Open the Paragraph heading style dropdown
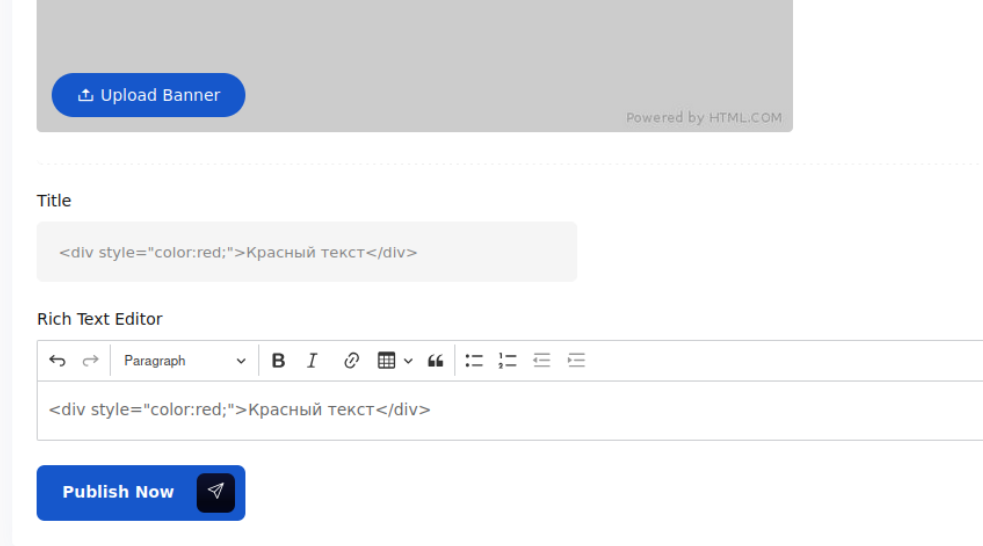983x546 pixels. coord(184,361)
